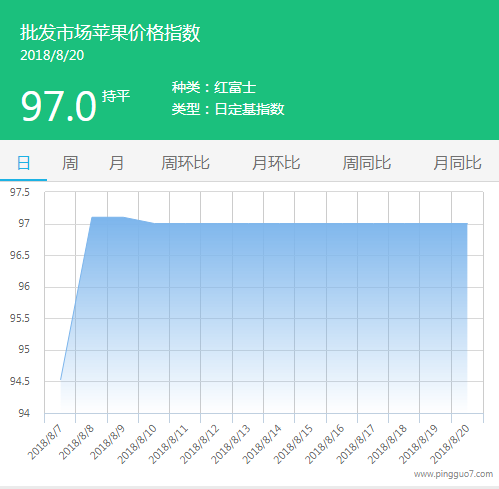This screenshot has height=489, width=499.
Task: Click the 2018/8/20 x-axis label
Action: click(450, 445)
